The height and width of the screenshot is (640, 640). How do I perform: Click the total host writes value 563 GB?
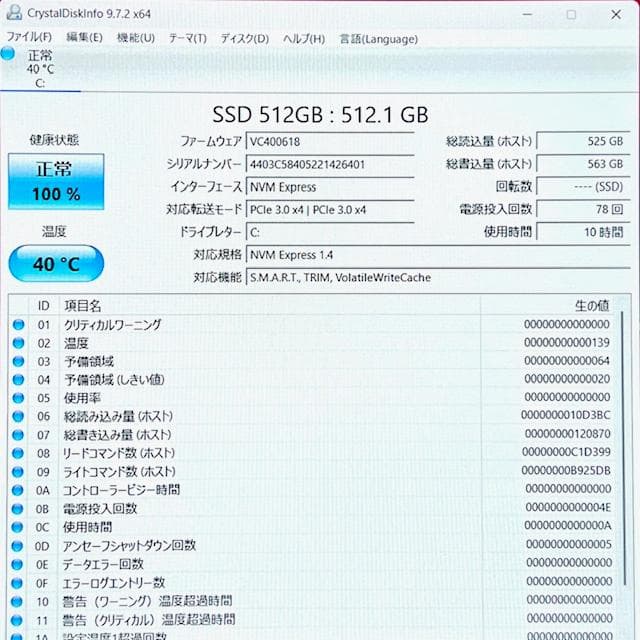click(x=583, y=164)
